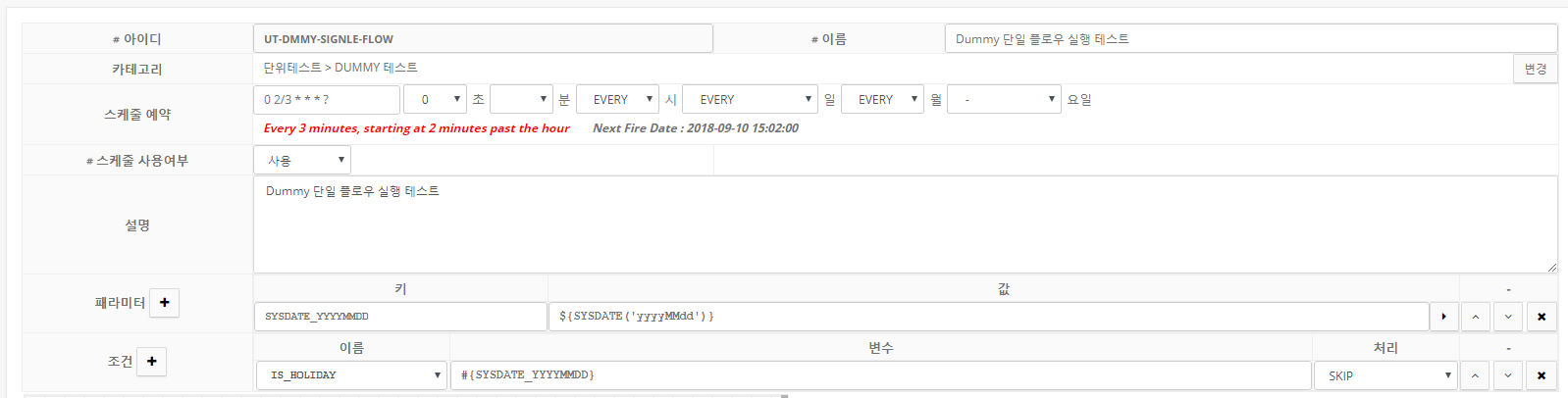Click the # 스케줄 사용여부 label
The width and height of the screenshot is (1568, 398).
137,161
